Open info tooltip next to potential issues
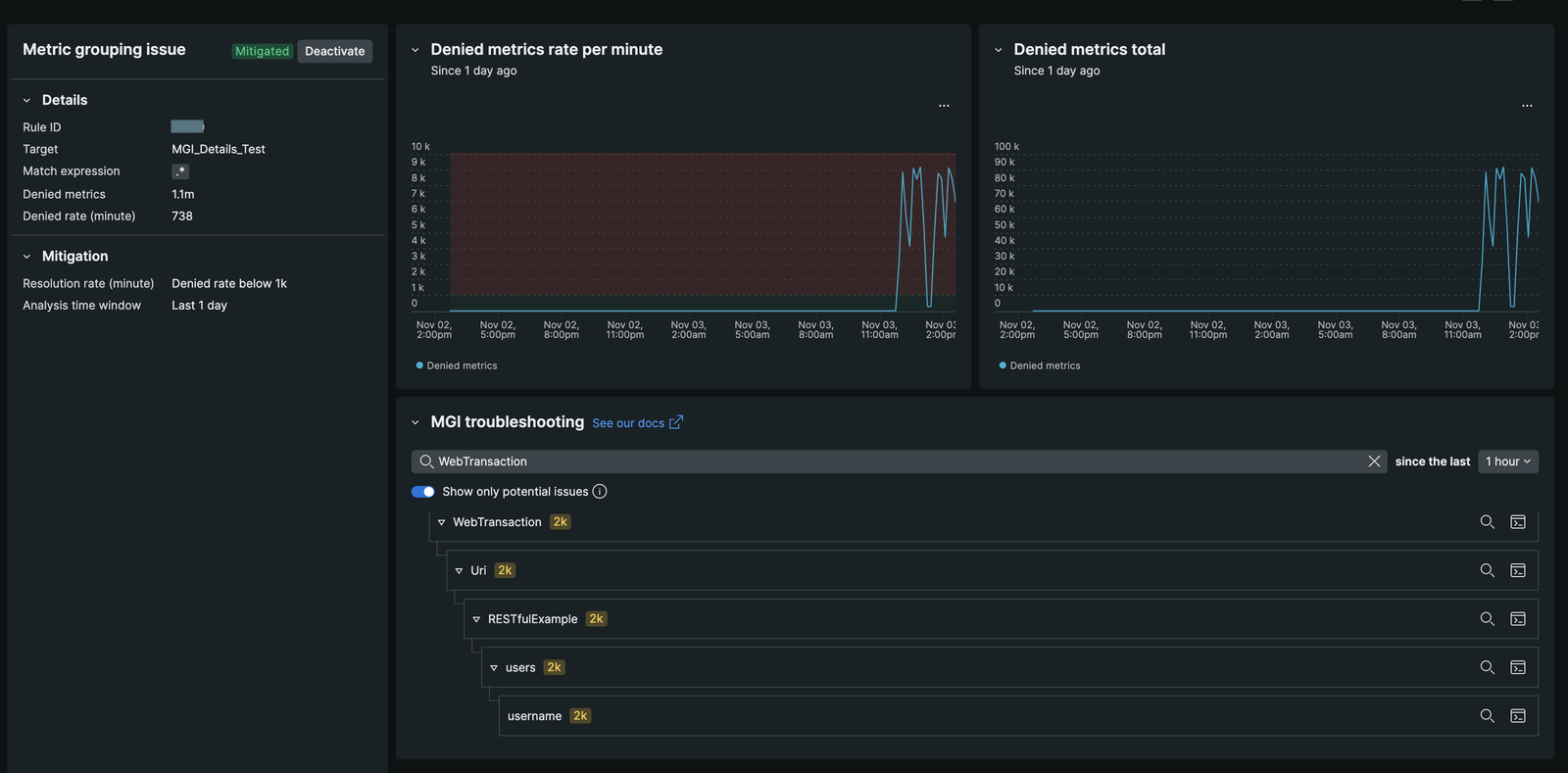This screenshot has width=1568, height=773. [x=600, y=492]
